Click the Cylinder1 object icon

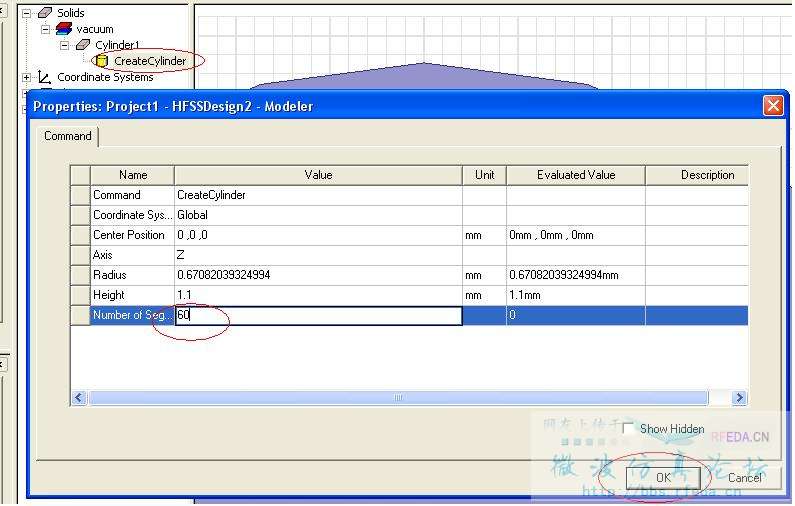(x=83, y=45)
